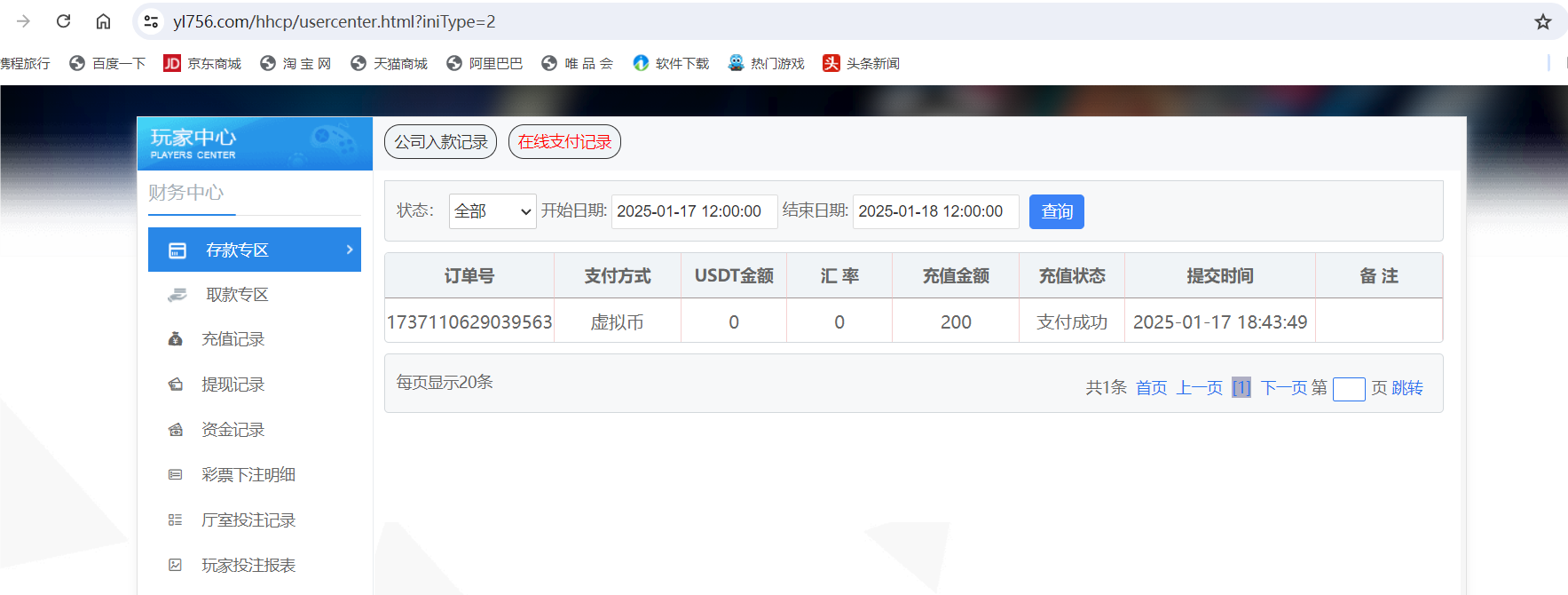This screenshot has height=595, width=1568.
Task: Click the 订单号 column header
Action: [x=469, y=276]
